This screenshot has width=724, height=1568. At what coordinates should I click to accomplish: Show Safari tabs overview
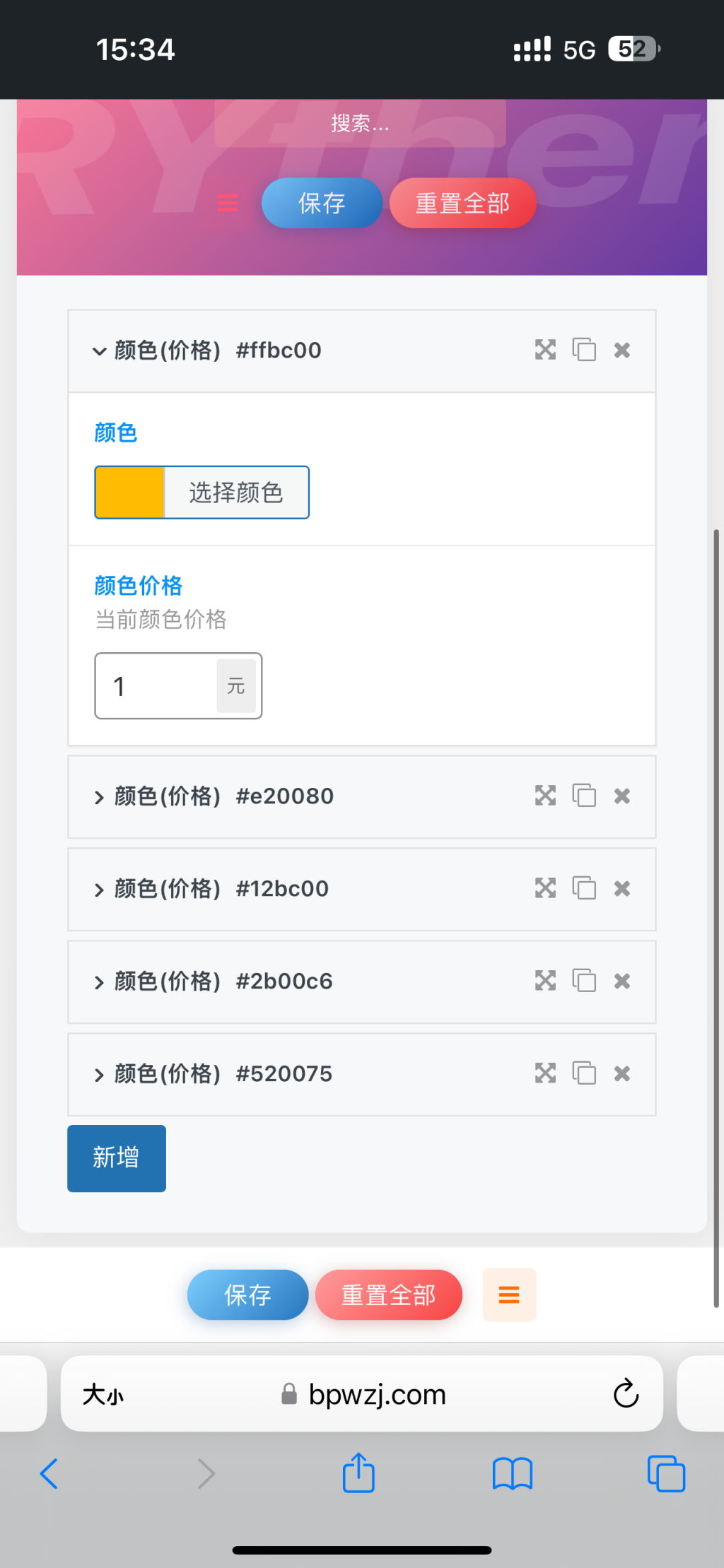pos(666,1474)
